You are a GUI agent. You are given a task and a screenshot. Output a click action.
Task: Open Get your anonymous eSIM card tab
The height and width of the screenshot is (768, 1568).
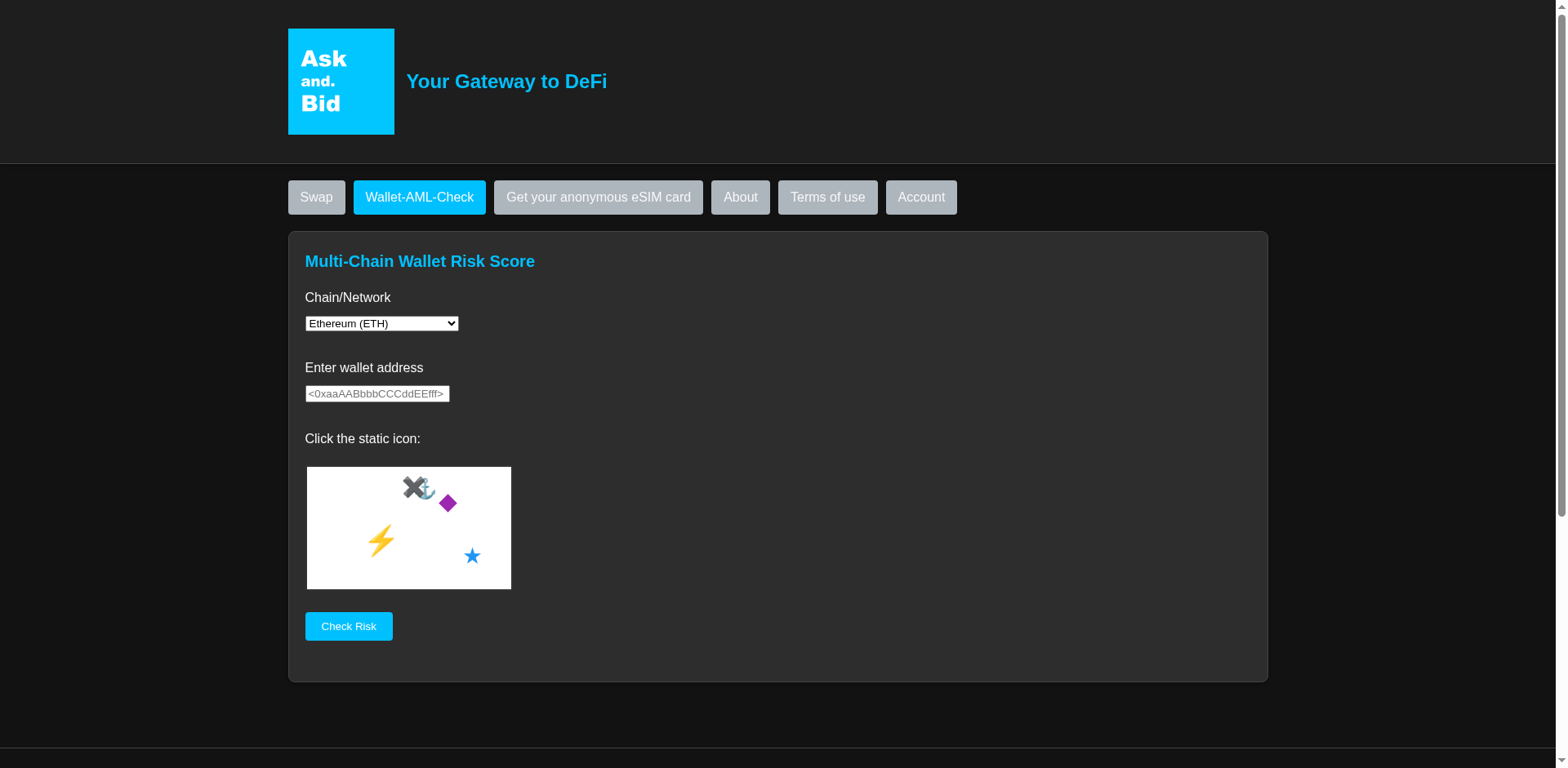pyautogui.click(x=598, y=198)
